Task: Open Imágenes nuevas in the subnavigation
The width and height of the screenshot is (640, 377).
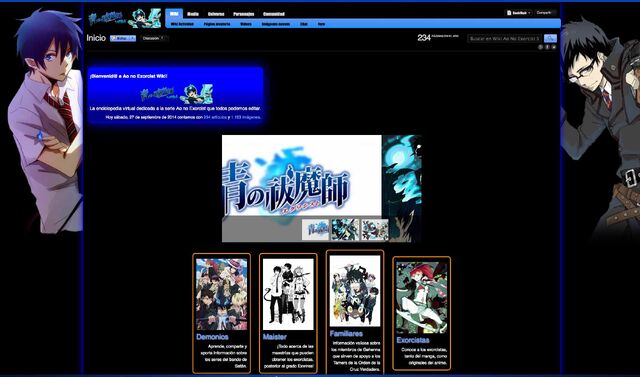Action: 276,24
